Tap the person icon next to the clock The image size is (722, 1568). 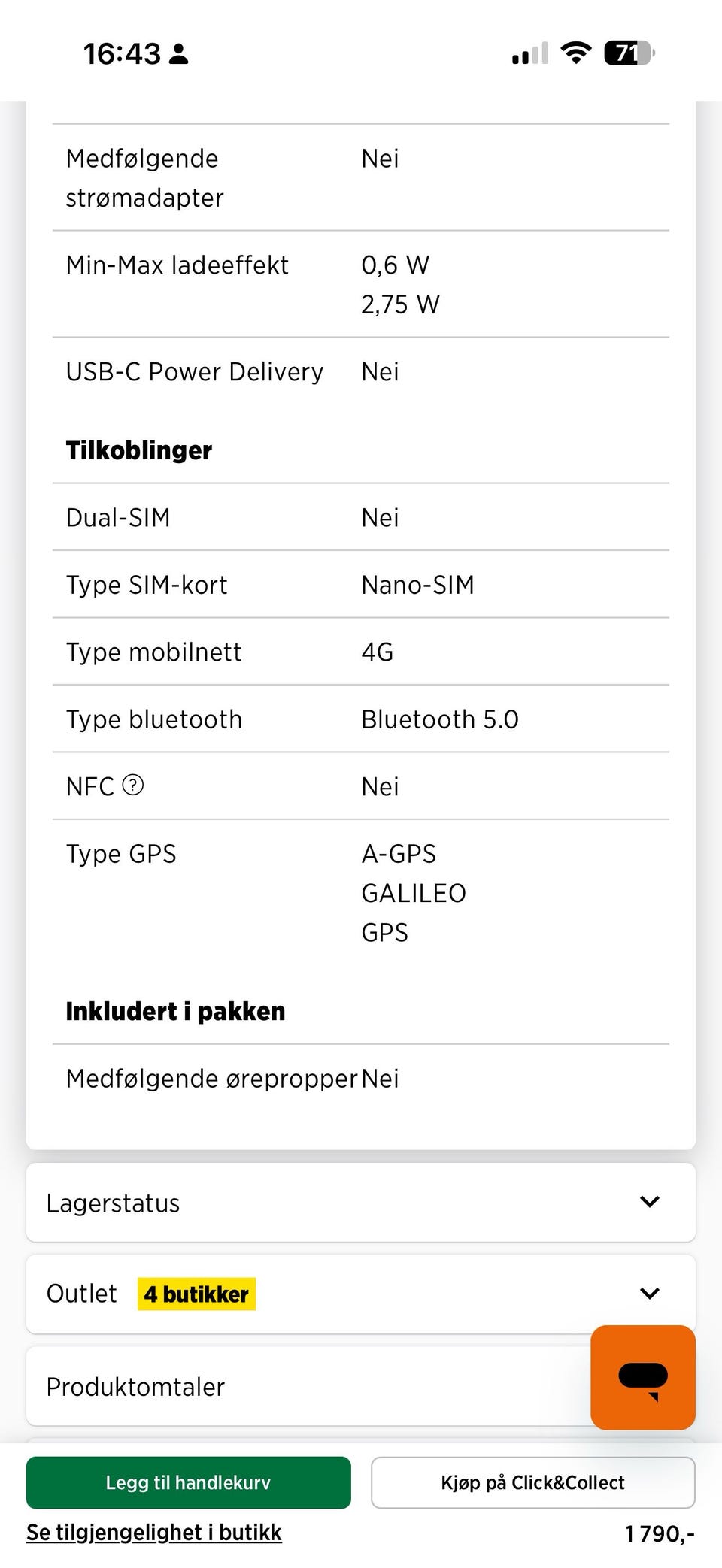tap(177, 53)
